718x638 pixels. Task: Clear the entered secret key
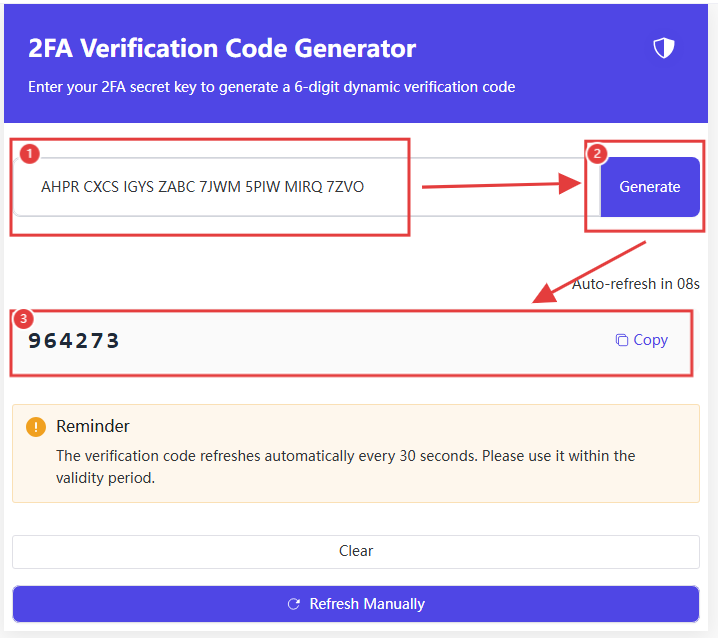pyautogui.click(x=356, y=551)
